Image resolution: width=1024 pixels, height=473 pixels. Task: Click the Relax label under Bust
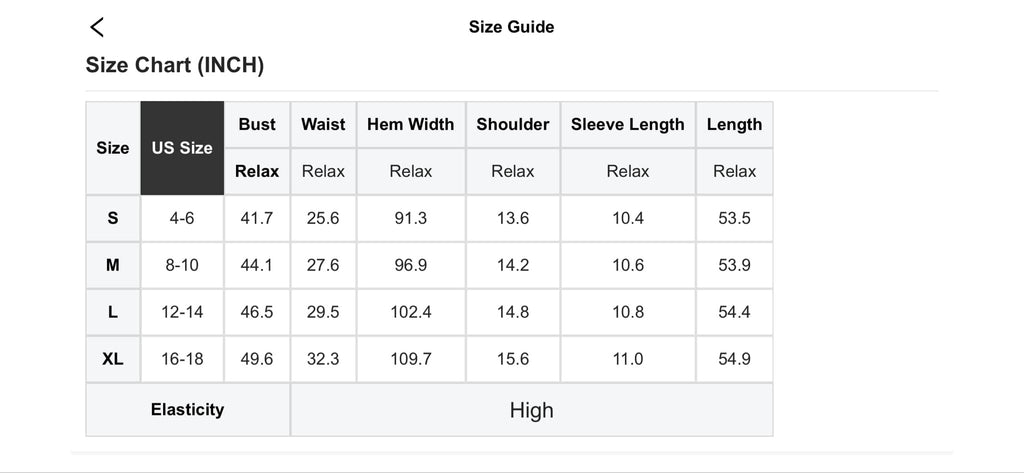pyautogui.click(x=257, y=171)
